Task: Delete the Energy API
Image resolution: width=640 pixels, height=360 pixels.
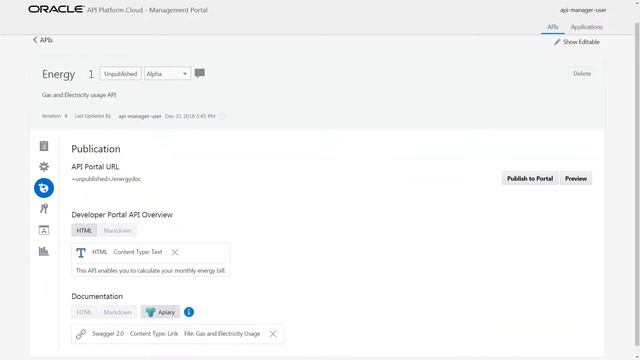Action: (582, 73)
